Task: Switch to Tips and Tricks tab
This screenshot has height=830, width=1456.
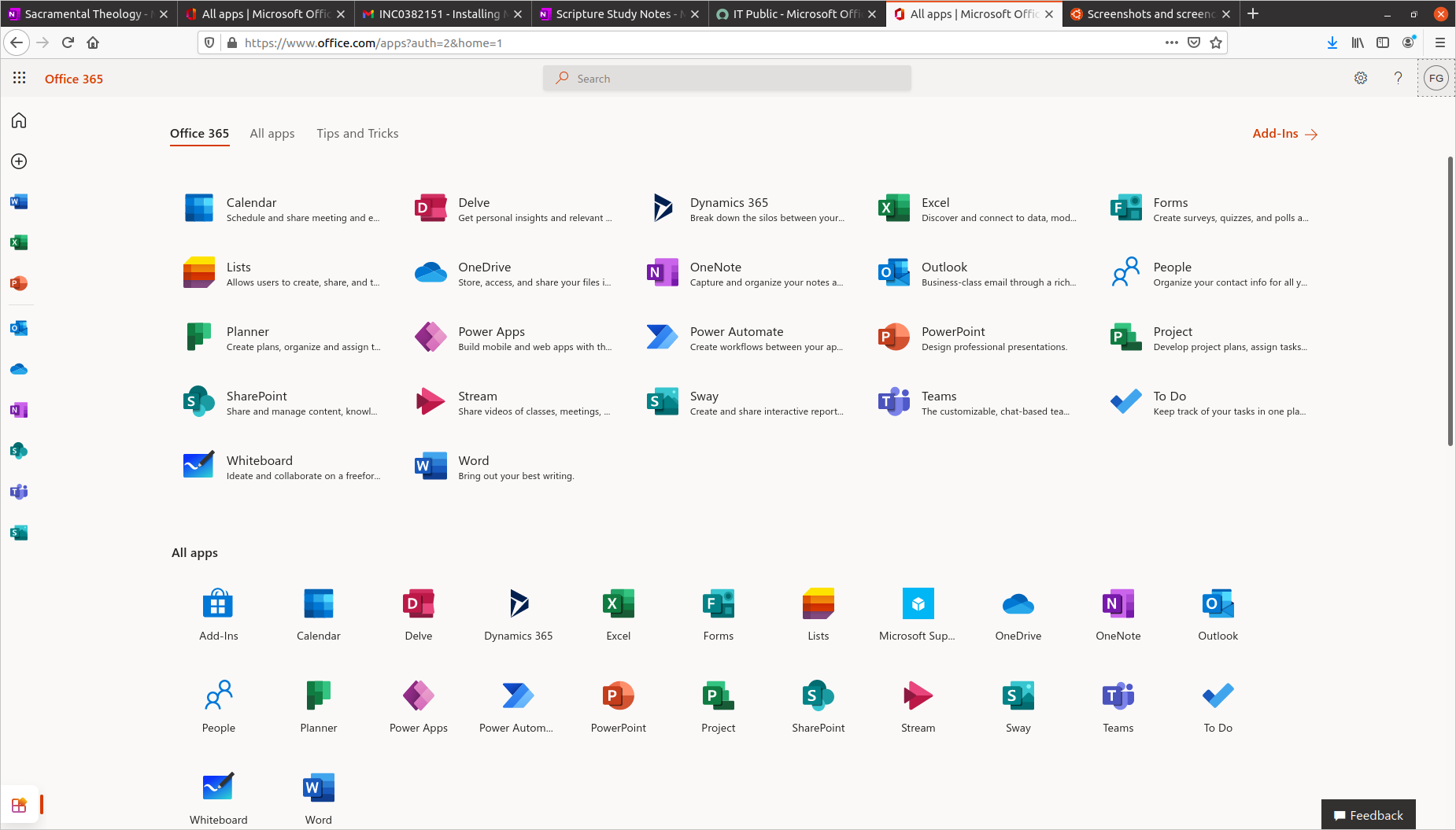Action: (x=357, y=134)
